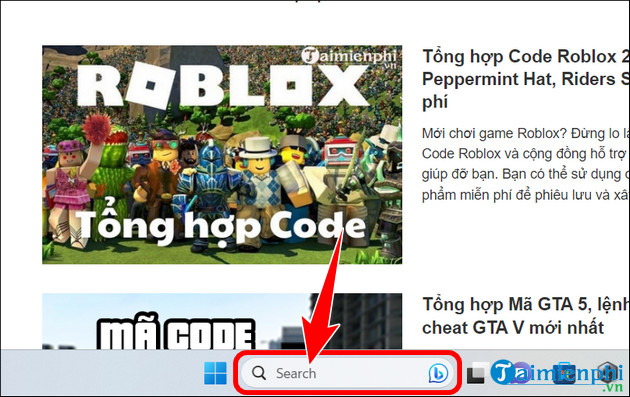The height and width of the screenshot is (397, 630).
Task: Launch Microsoft Store from the taskbar
Action: [x=564, y=373]
